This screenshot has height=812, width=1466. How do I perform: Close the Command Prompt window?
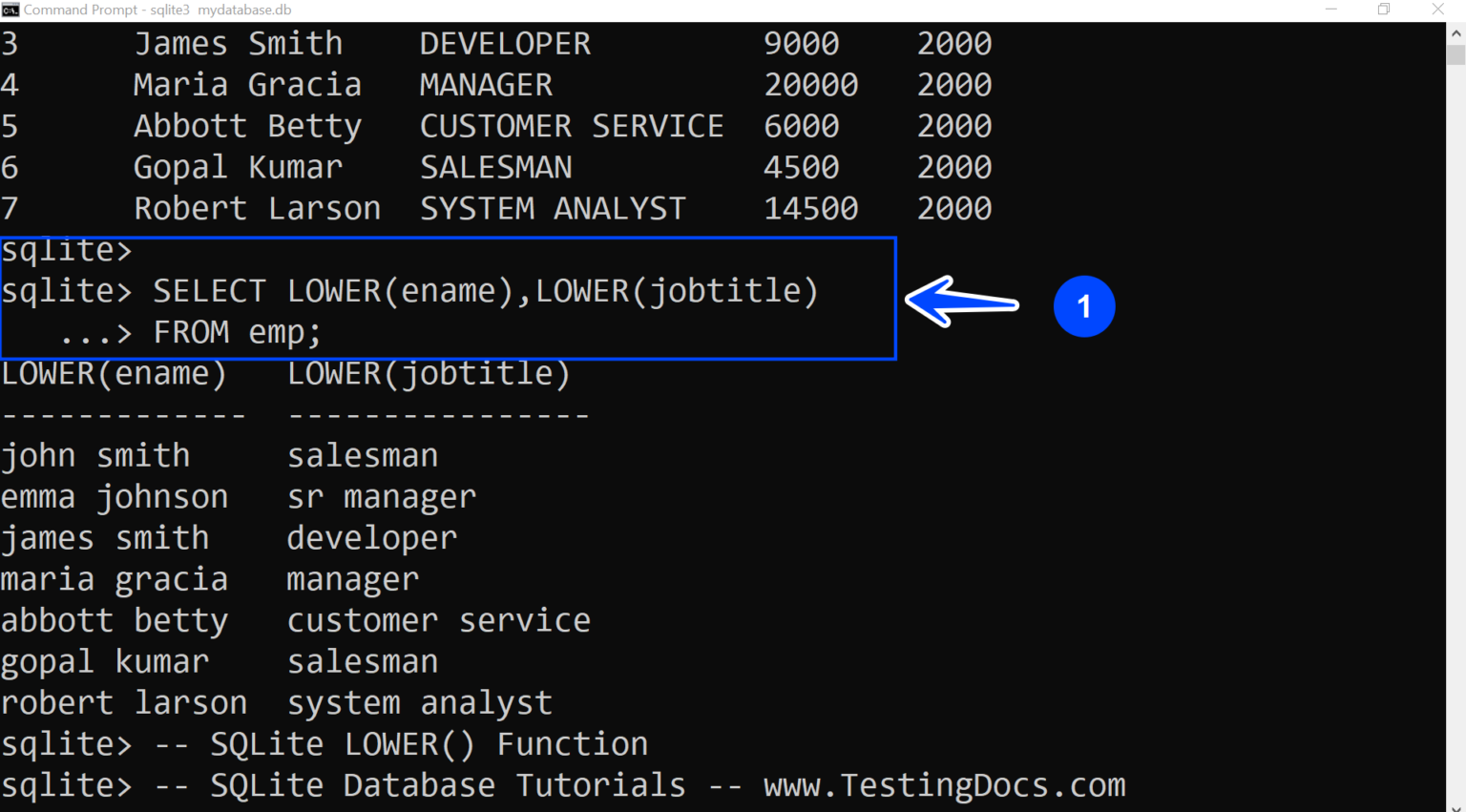1437,10
